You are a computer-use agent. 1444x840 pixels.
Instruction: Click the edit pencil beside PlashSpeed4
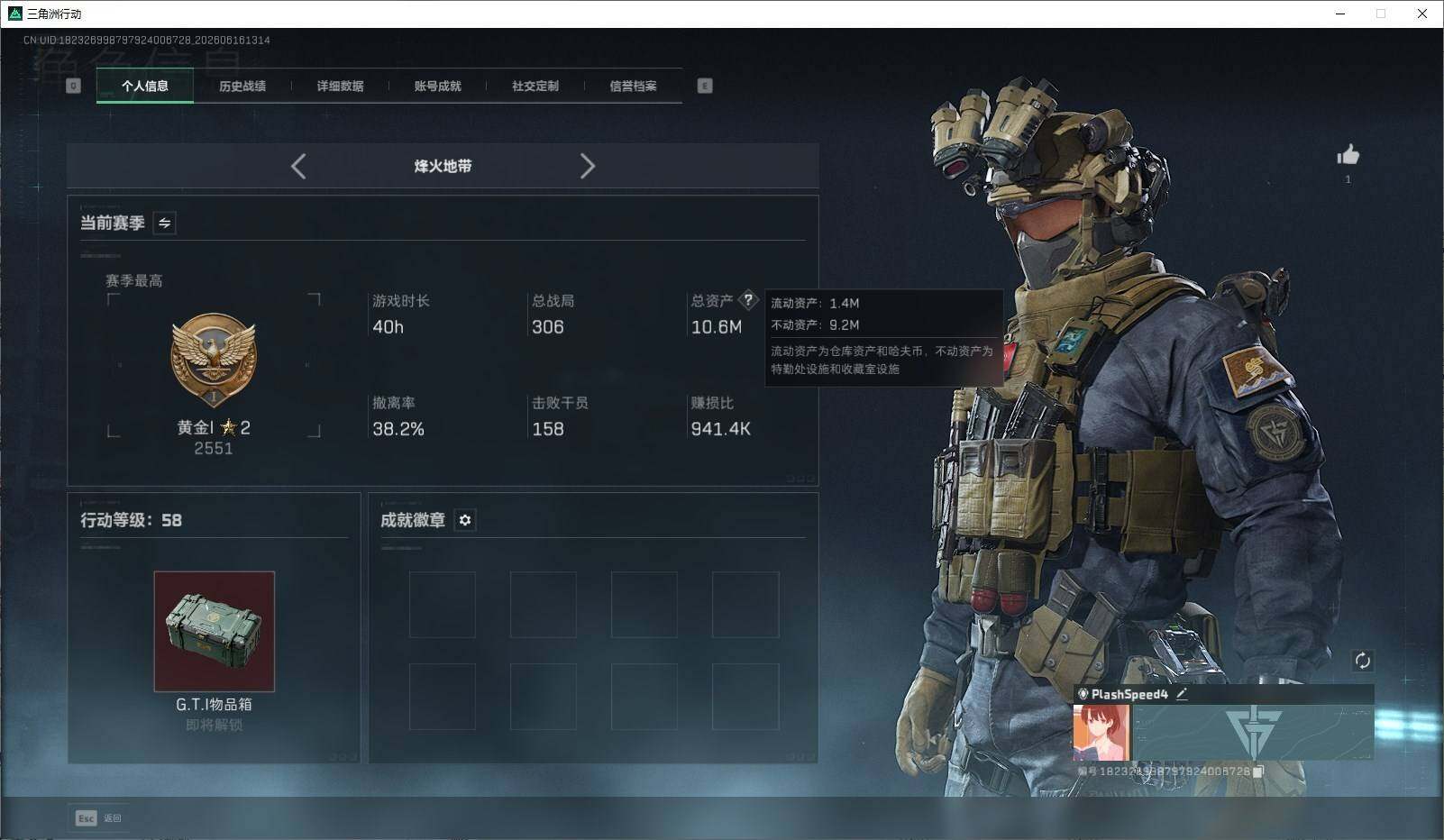(x=1181, y=694)
